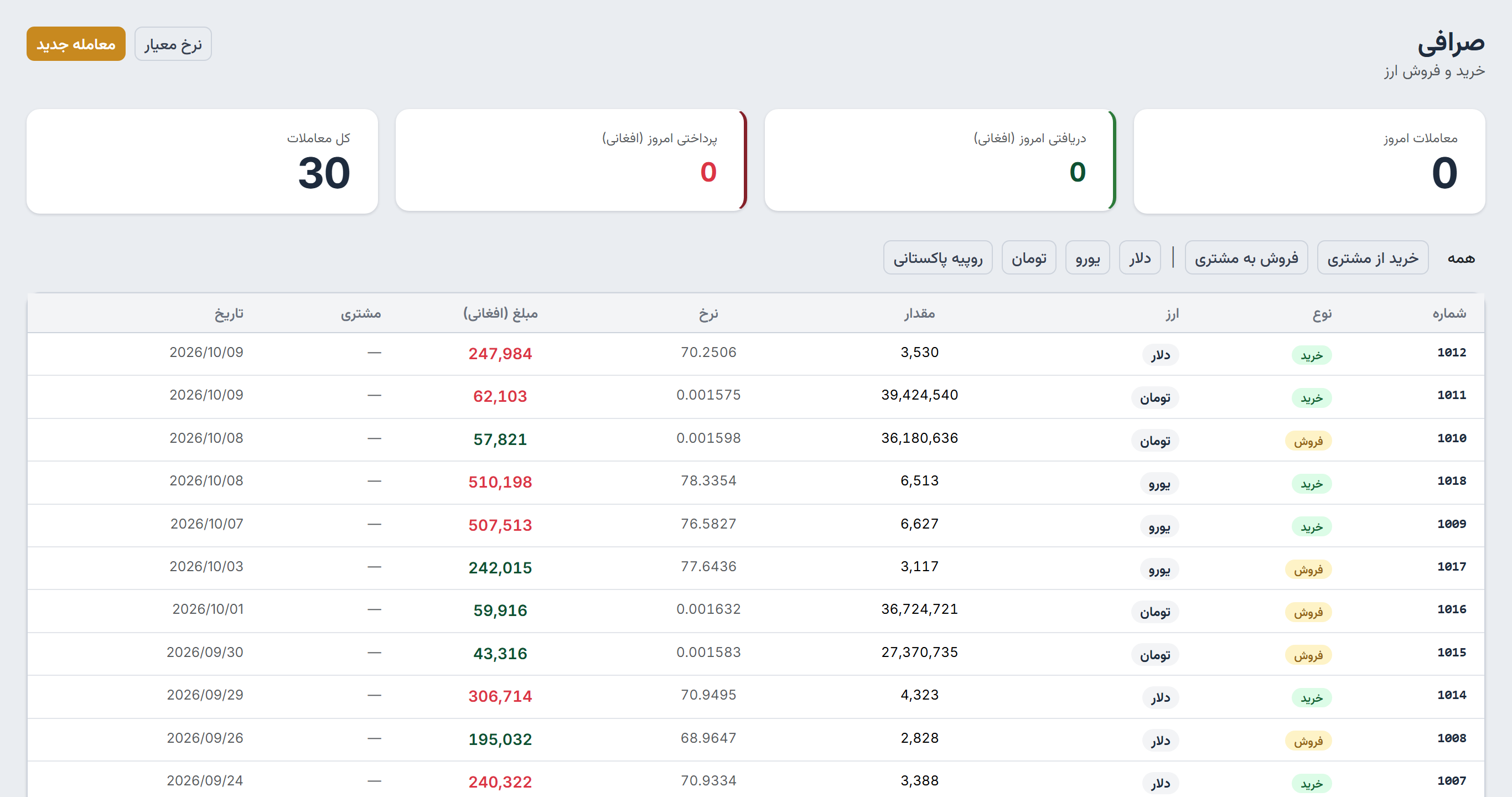Open the نرخ معیار button

[173, 44]
